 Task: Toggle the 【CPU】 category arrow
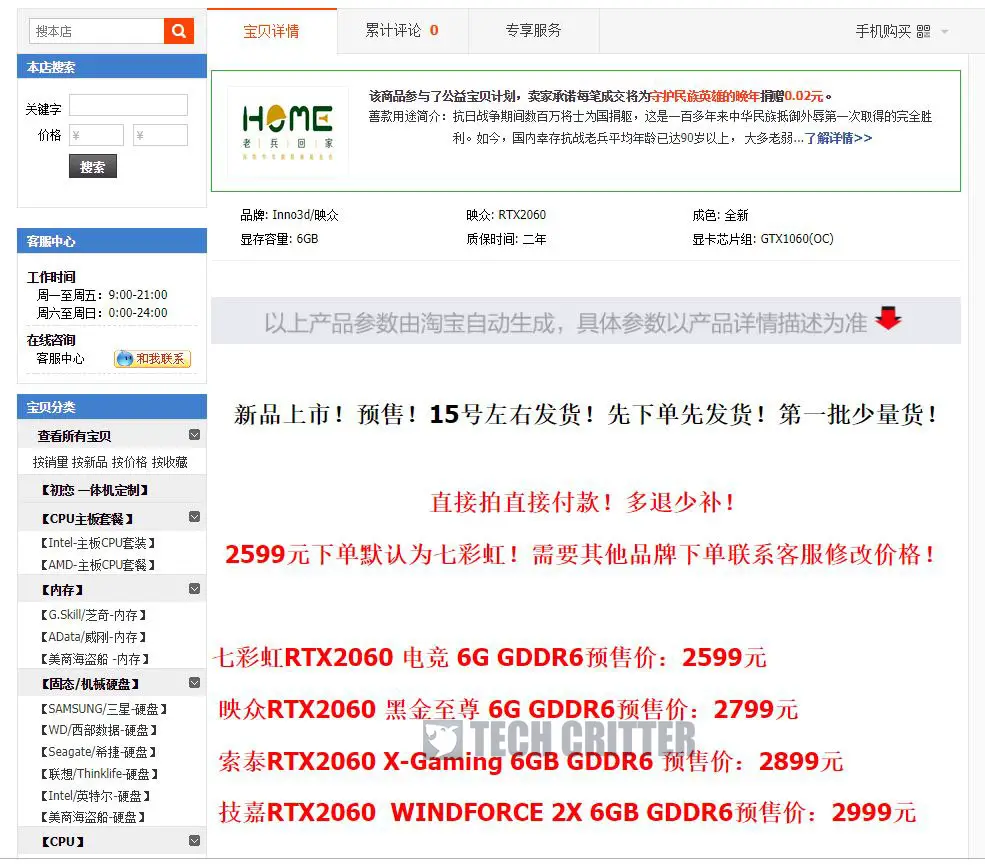[x=195, y=841]
